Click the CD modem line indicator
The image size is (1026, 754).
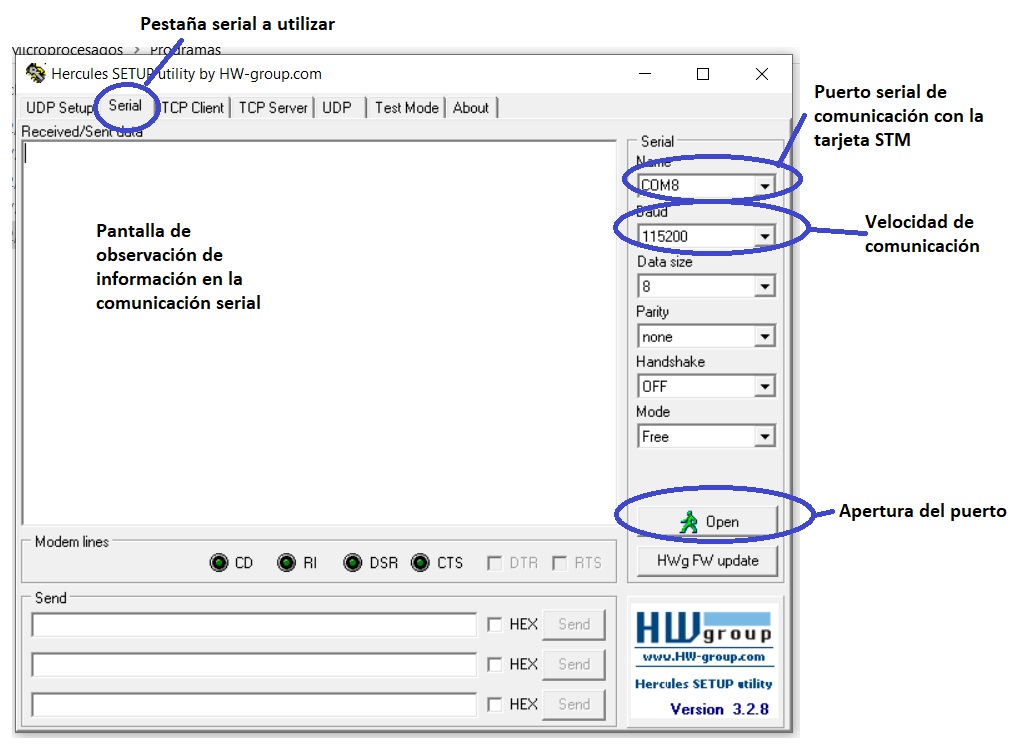point(219,563)
